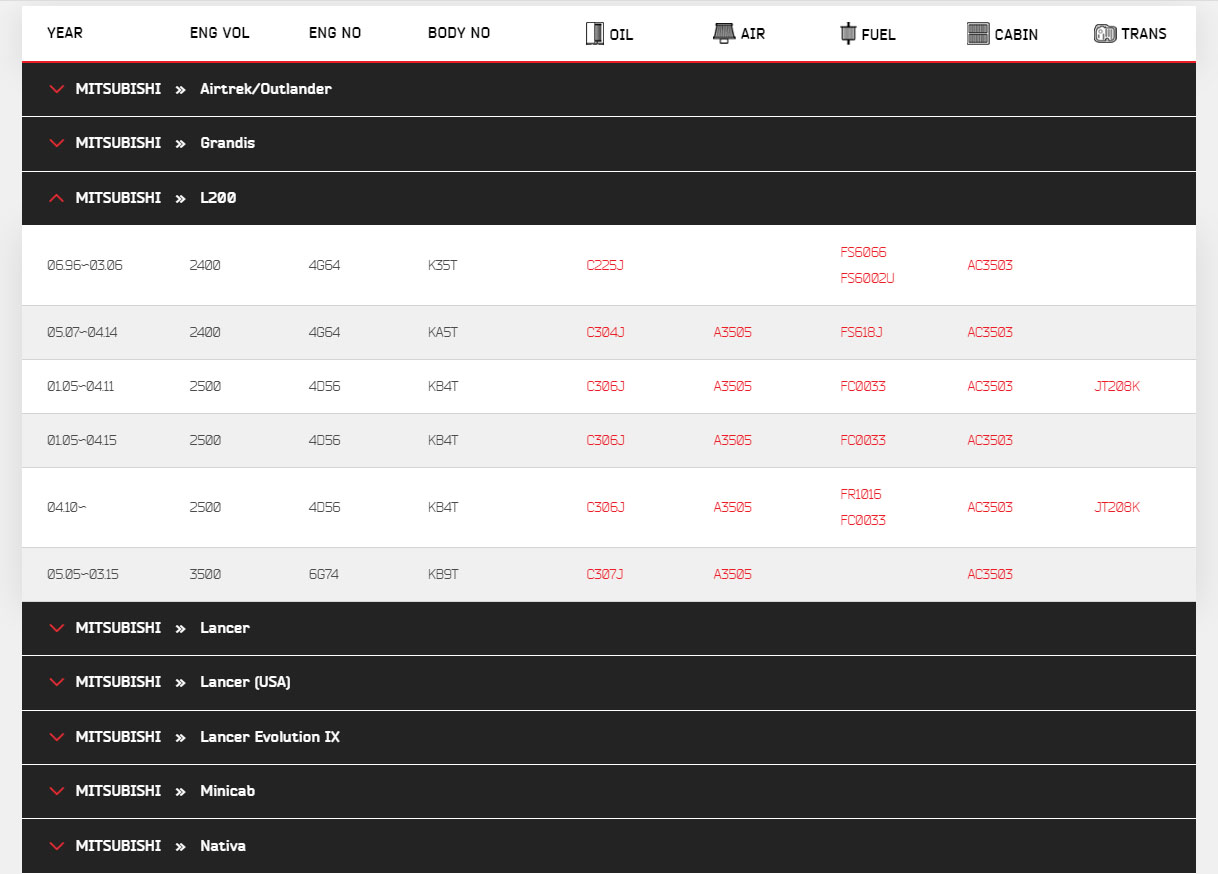This screenshot has width=1218, height=874.
Task: Open cabin filter AC3503 in K35T row
Action: coord(990,265)
